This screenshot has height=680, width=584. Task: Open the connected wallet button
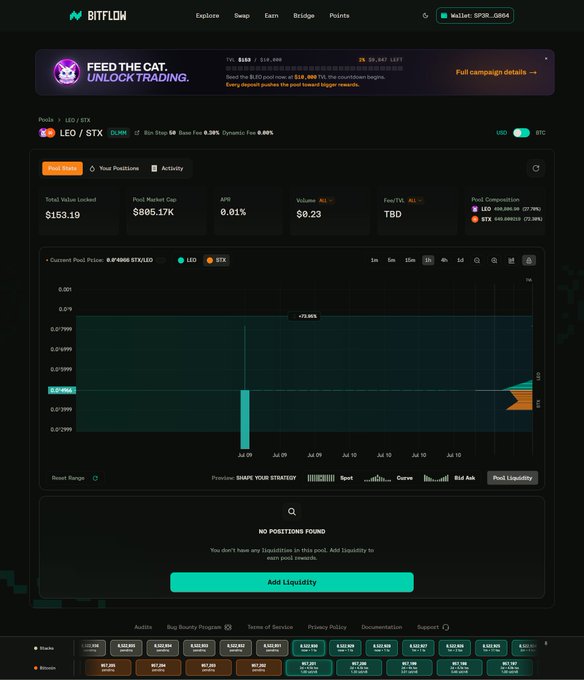coord(475,16)
